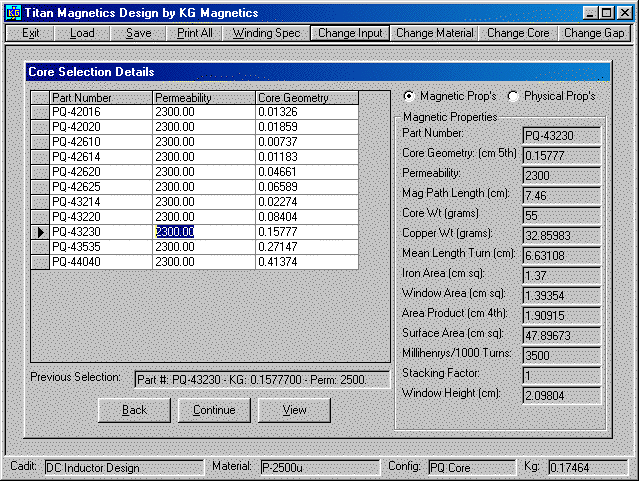This screenshot has width=639, height=481.
Task: Click the Change Material button
Action: (x=434, y=33)
